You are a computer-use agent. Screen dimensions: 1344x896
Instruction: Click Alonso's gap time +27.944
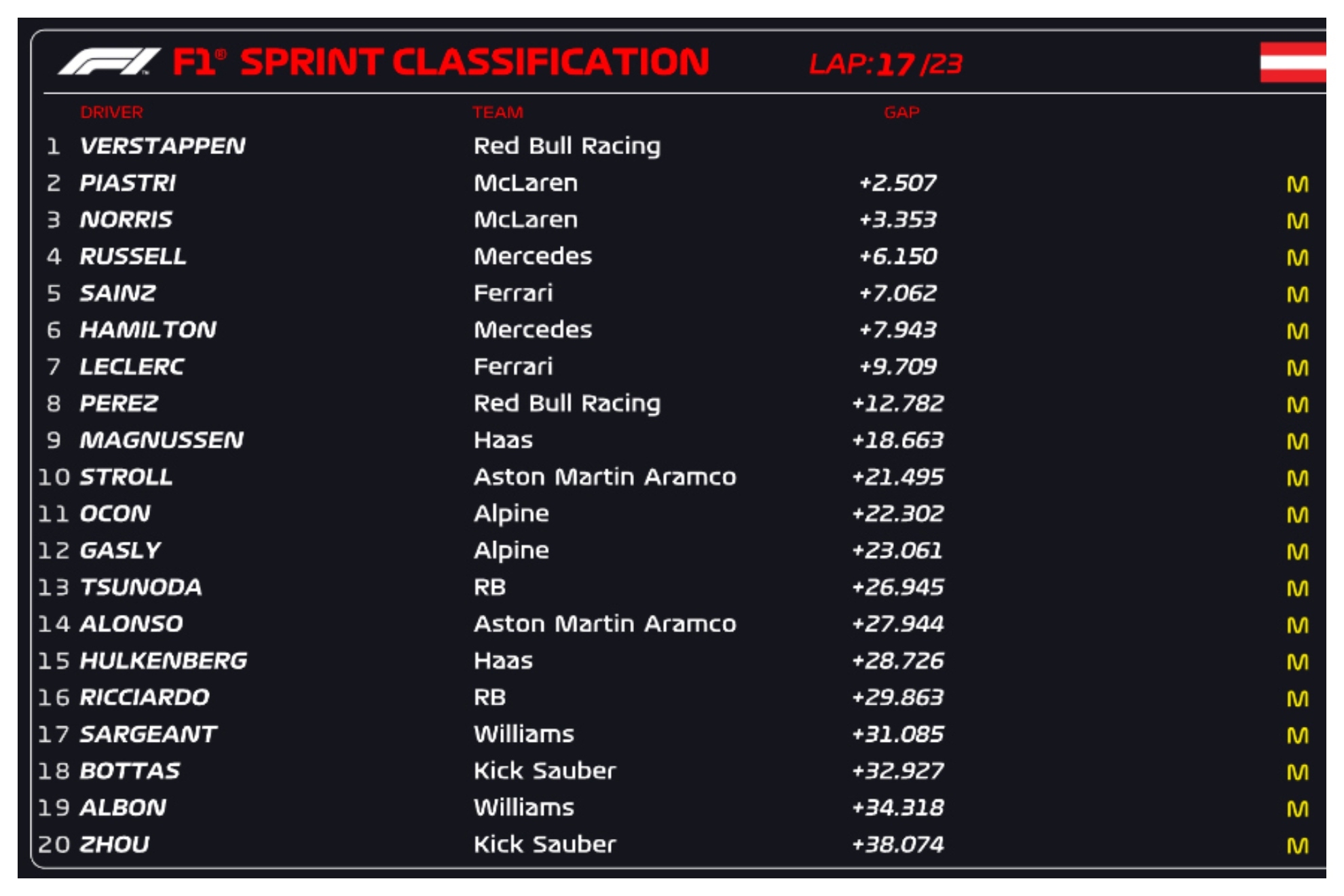point(897,624)
